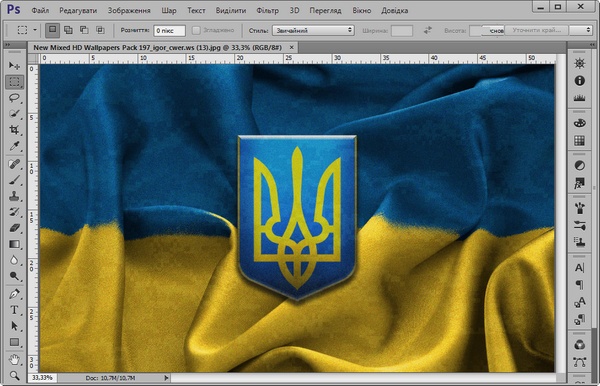Open the Swatches grid panel icon
The height and width of the screenshot is (386, 600).
[x=579, y=140]
